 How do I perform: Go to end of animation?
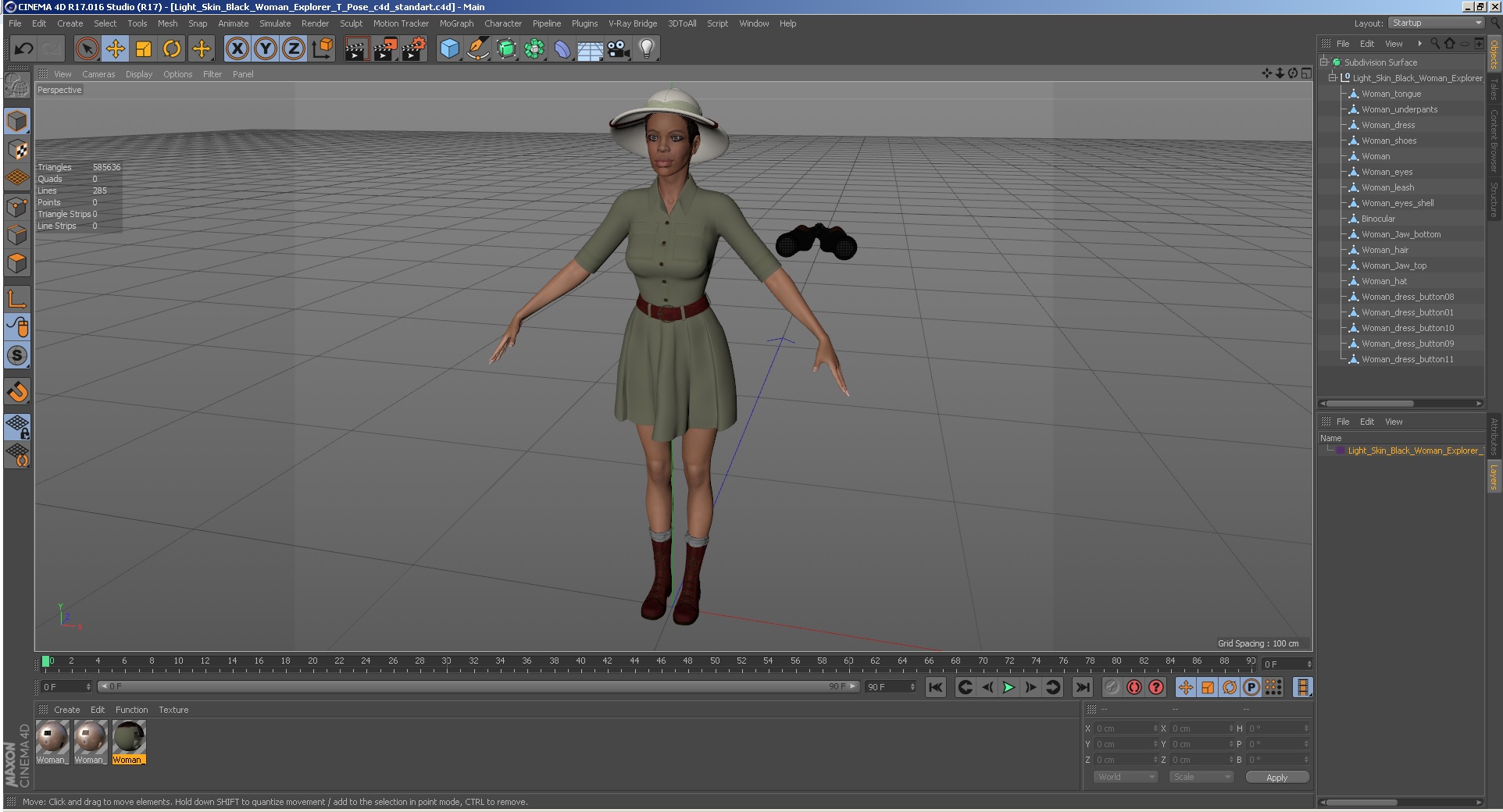(1082, 687)
